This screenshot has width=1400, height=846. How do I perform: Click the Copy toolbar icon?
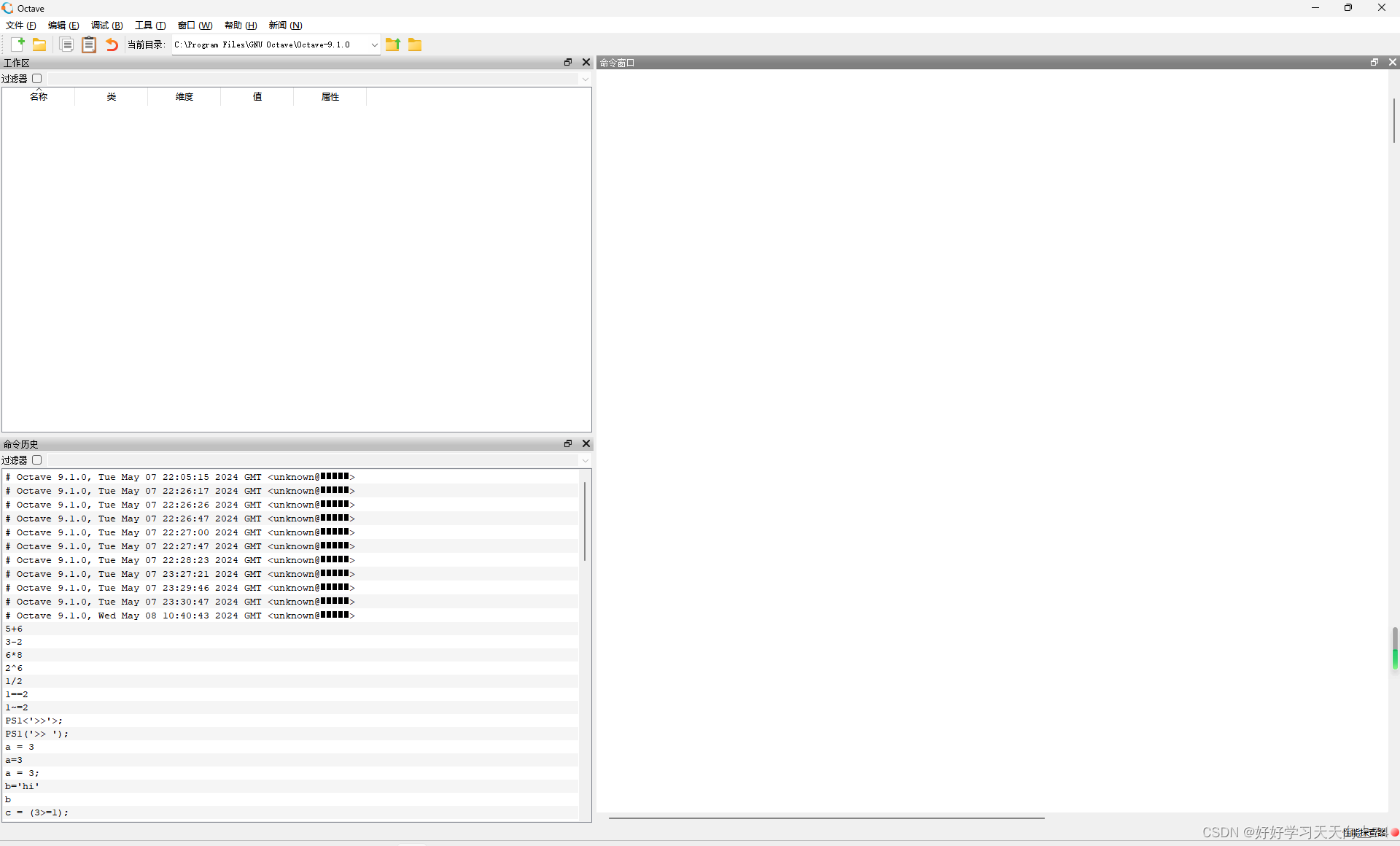[x=66, y=44]
